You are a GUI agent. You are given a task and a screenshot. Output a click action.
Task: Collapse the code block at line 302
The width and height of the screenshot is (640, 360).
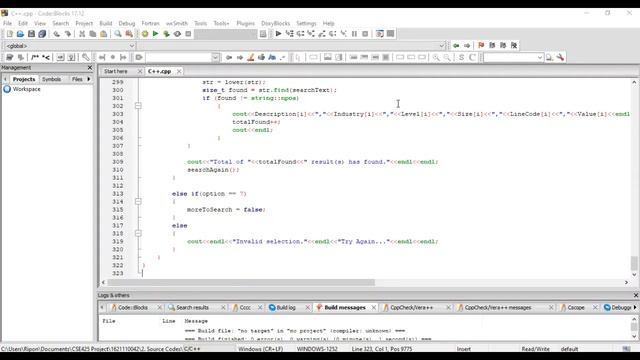coord(138,106)
